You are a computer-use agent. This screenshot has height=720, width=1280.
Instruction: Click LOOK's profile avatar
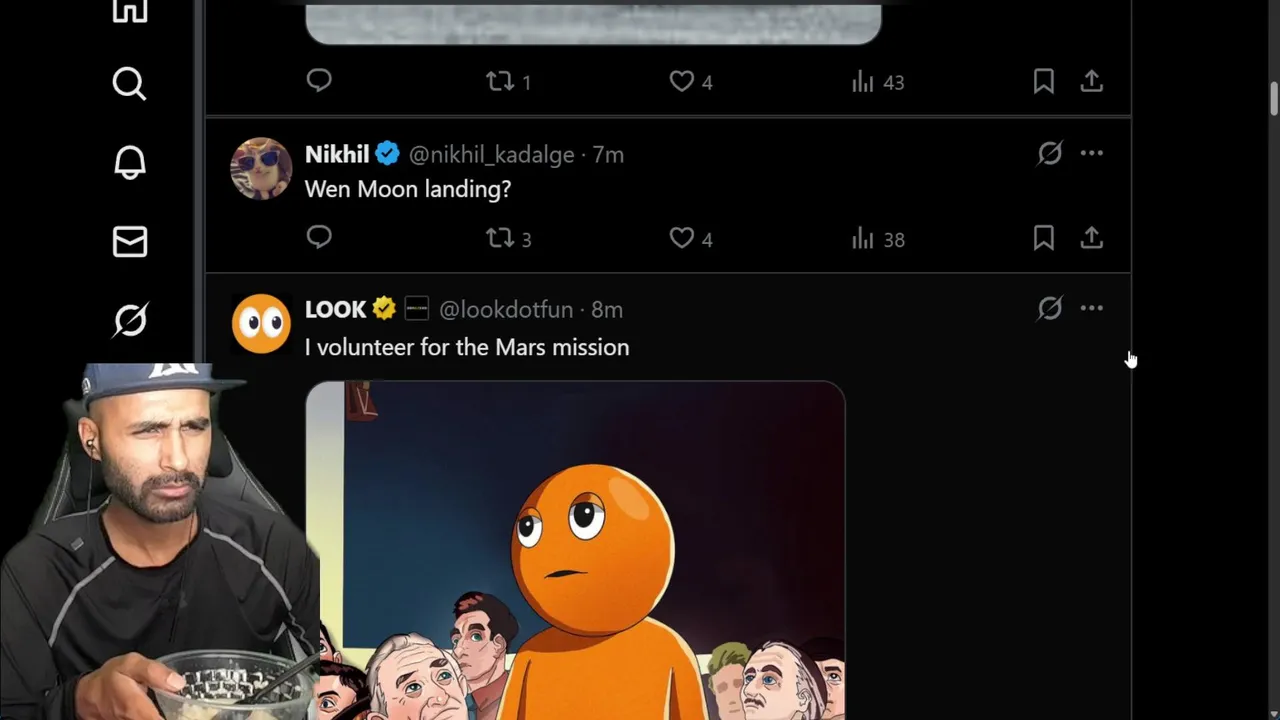tap(261, 323)
